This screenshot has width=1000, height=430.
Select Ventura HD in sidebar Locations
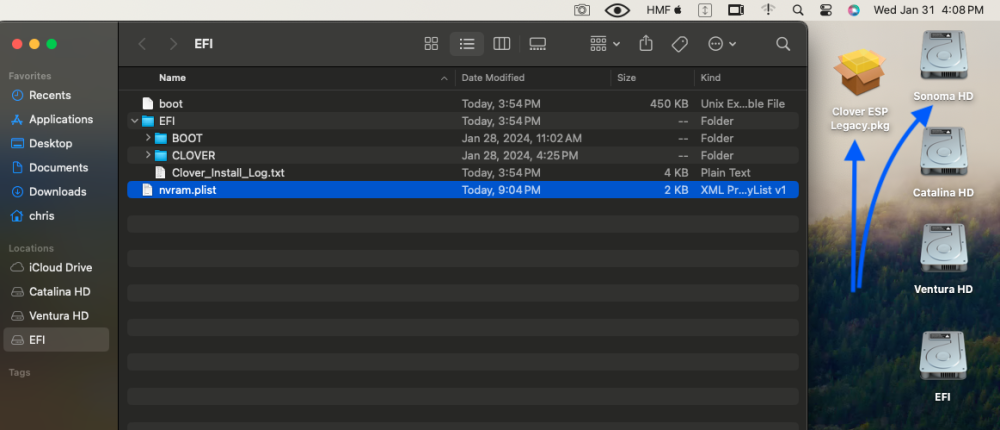pos(59,316)
